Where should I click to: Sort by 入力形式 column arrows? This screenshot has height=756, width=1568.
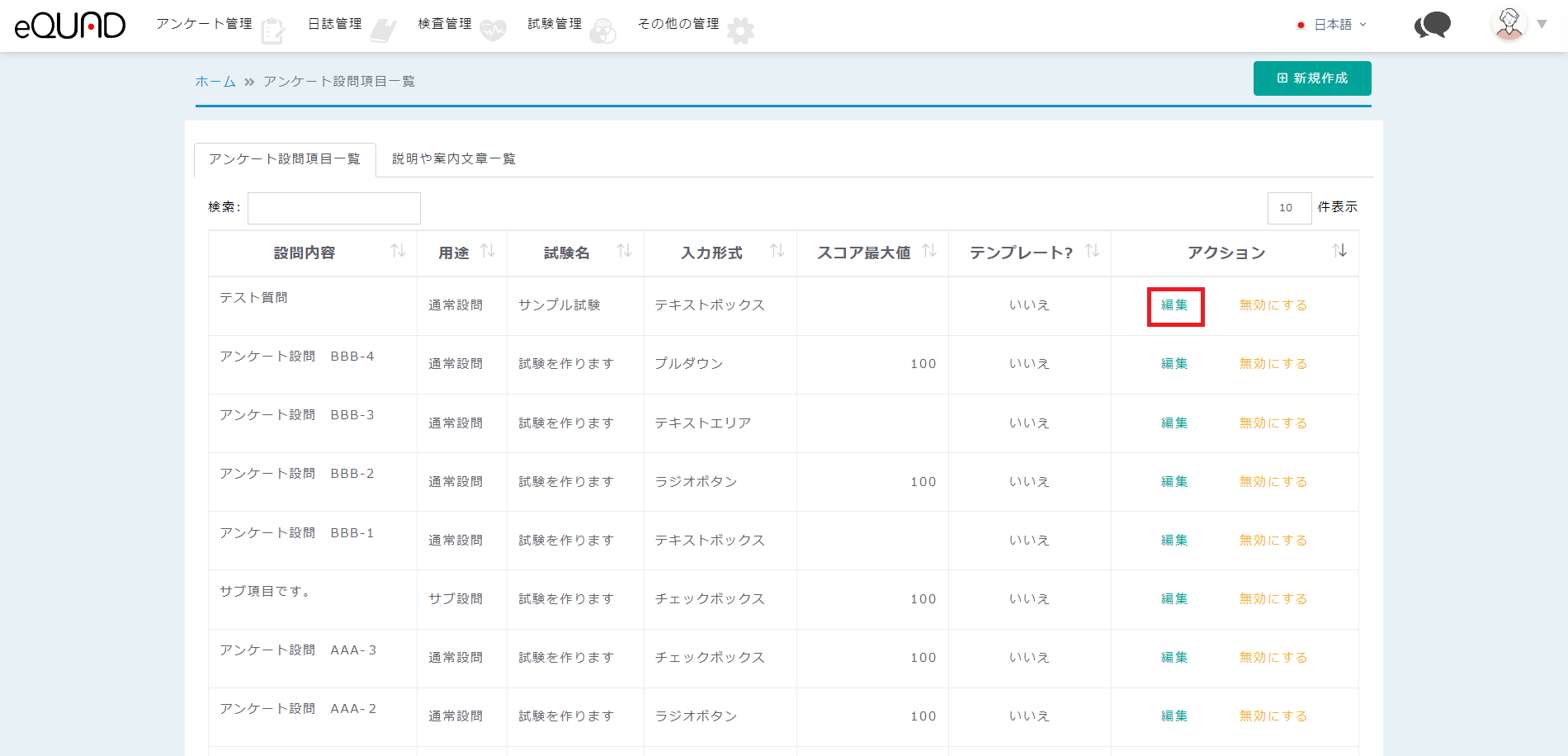[777, 251]
